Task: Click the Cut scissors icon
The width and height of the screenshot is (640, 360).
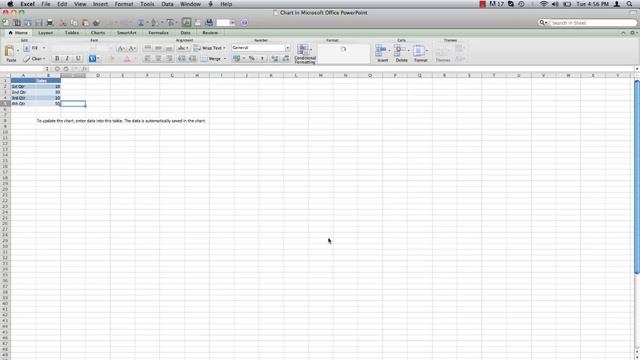Action: click(63, 22)
